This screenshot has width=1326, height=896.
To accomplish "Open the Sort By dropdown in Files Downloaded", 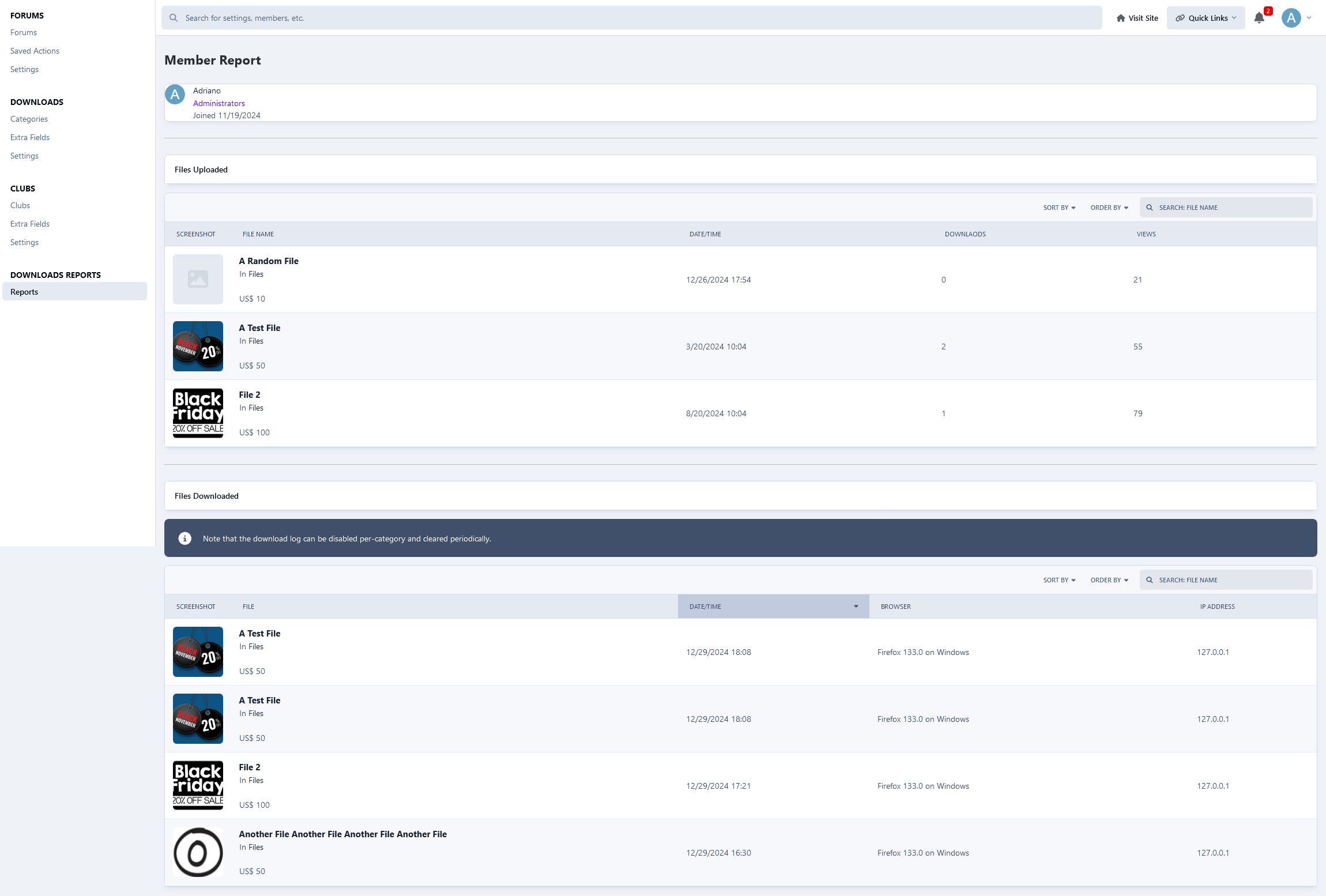I will pyautogui.click(x=1059, y=580).
